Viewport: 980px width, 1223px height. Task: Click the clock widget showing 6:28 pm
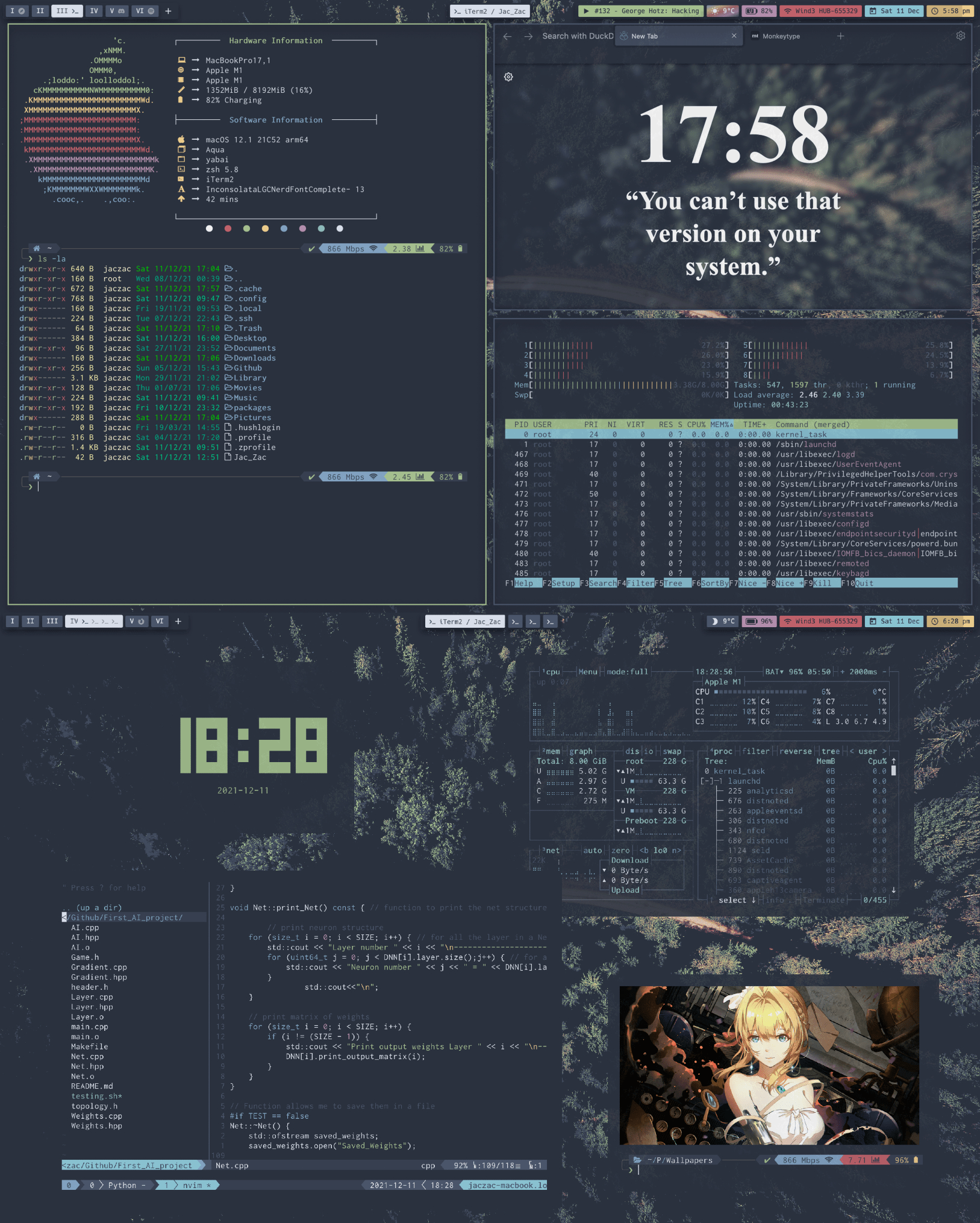coord(950,621)
